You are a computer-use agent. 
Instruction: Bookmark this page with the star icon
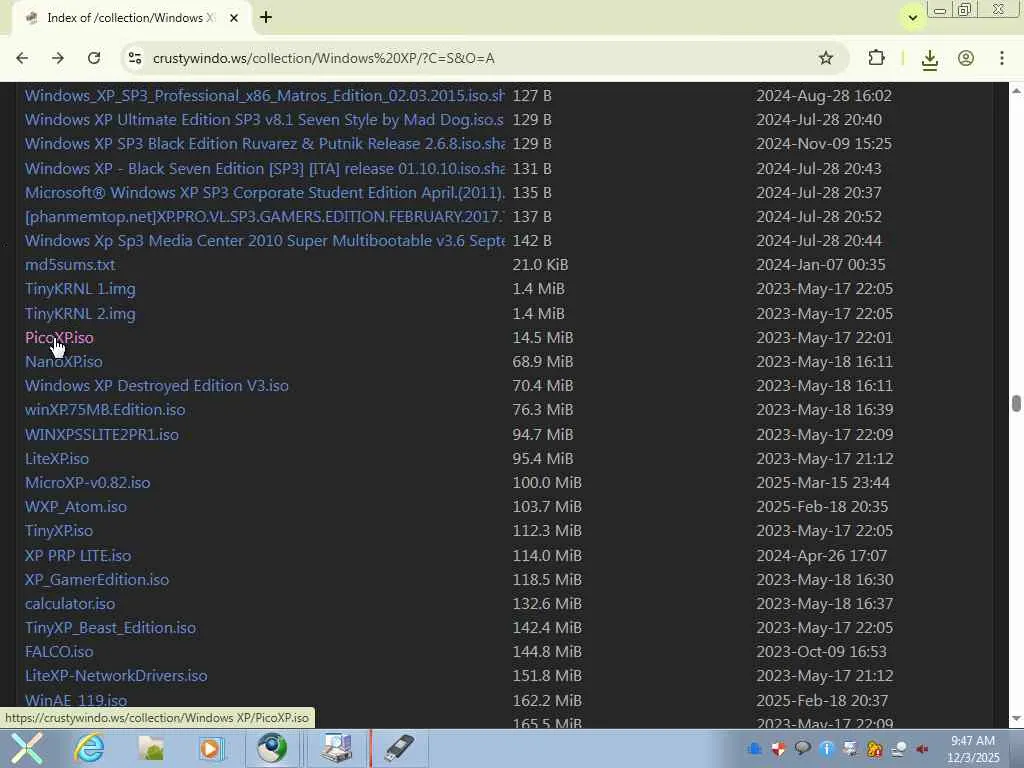[x=825, y=58]
